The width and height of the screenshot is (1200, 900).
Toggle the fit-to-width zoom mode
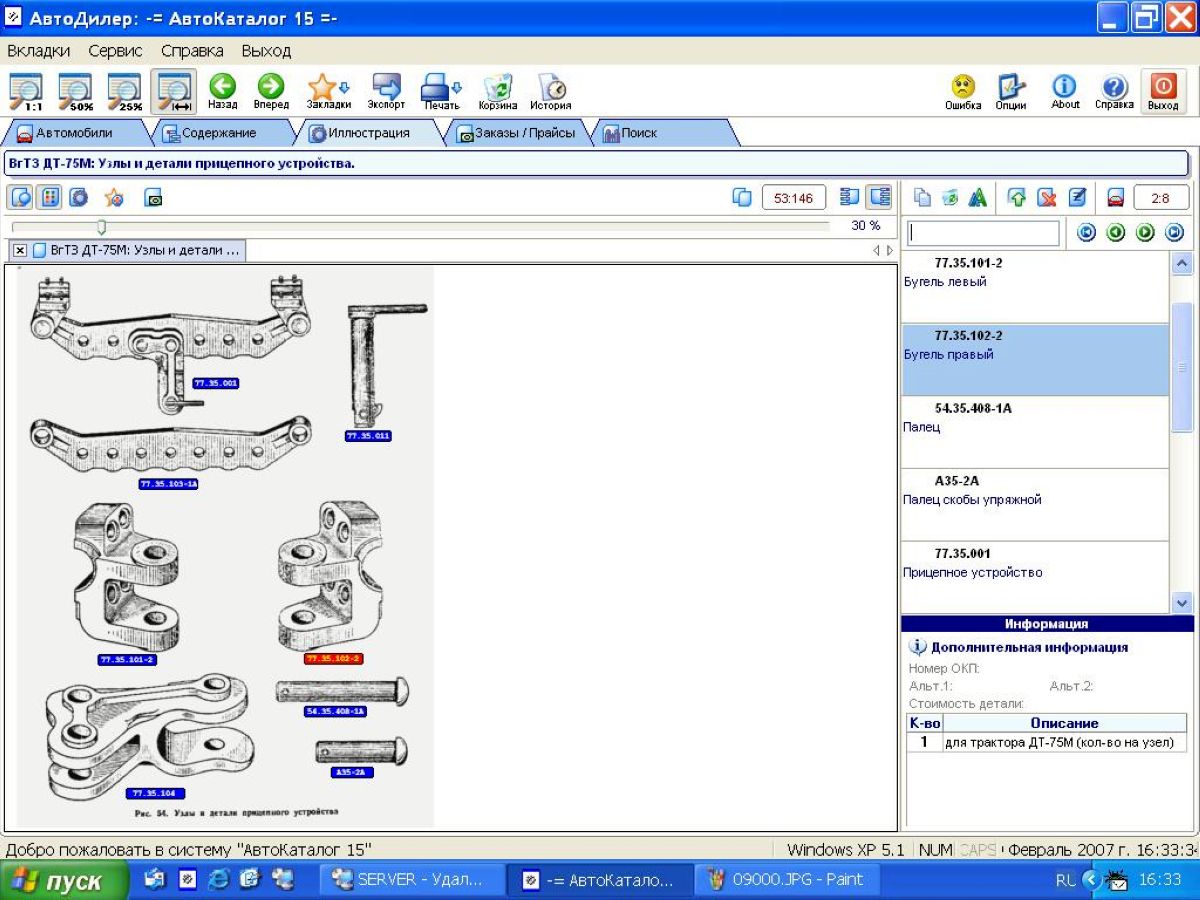(x=173, y=90)
